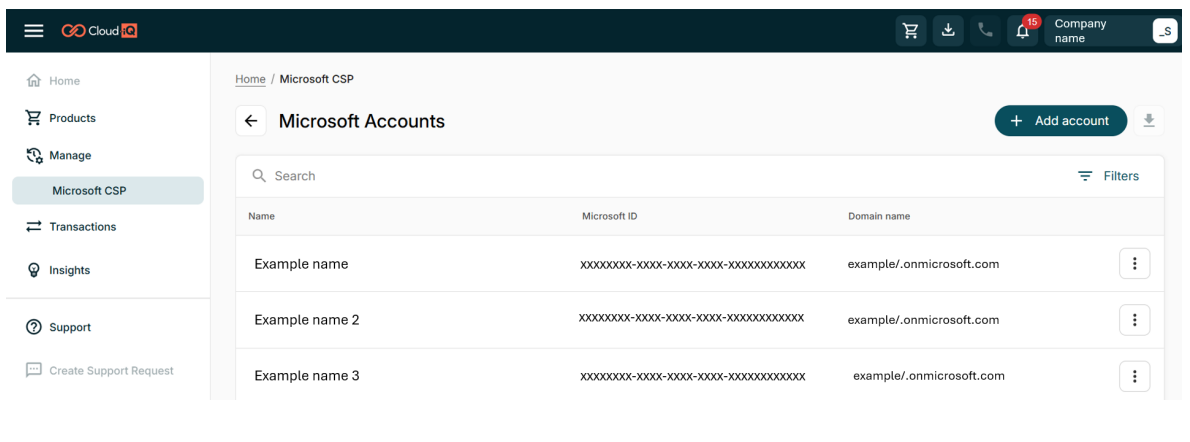This screenshot has height=442, width=1190.
Task: Click the Microsoft Accounts page heading
Action: [x=362, y=122]
